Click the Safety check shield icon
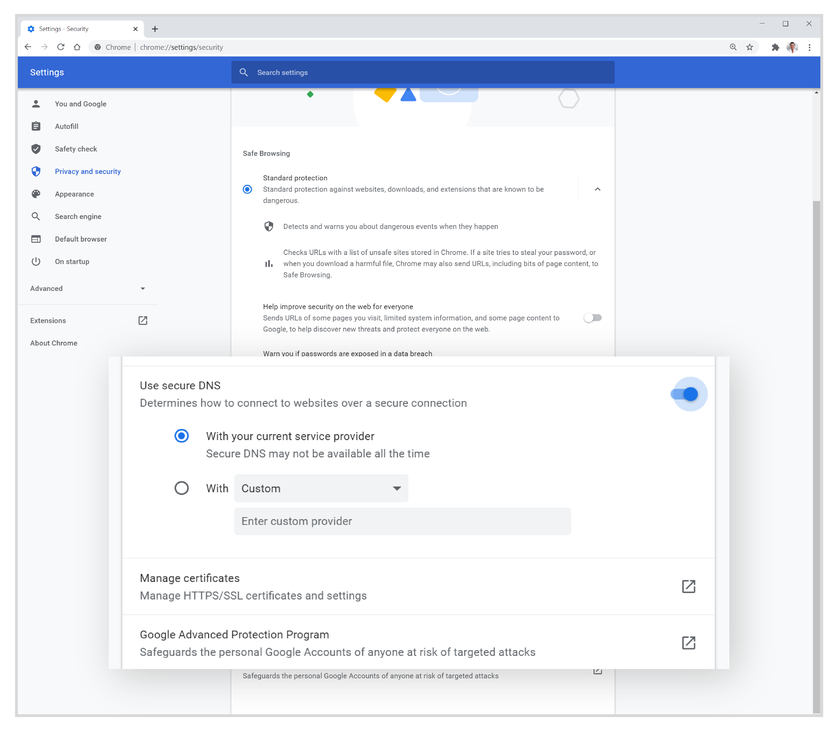The image size is (833, 731). coord(36,149)
